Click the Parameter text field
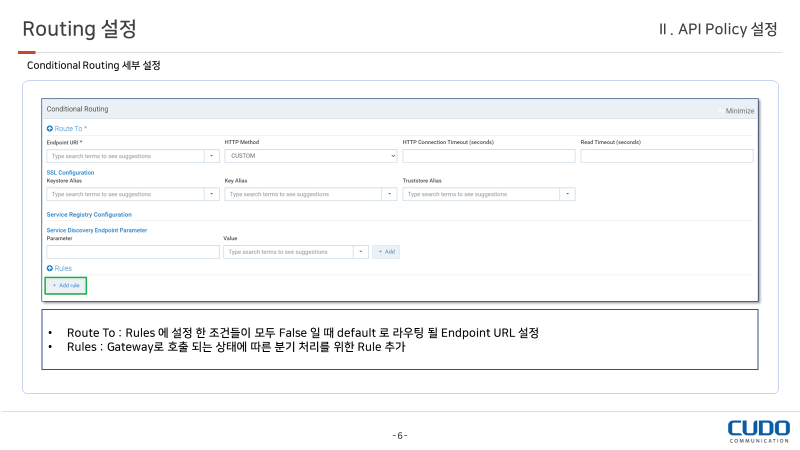Screen dimensions: 800x450 click(132, 252)
